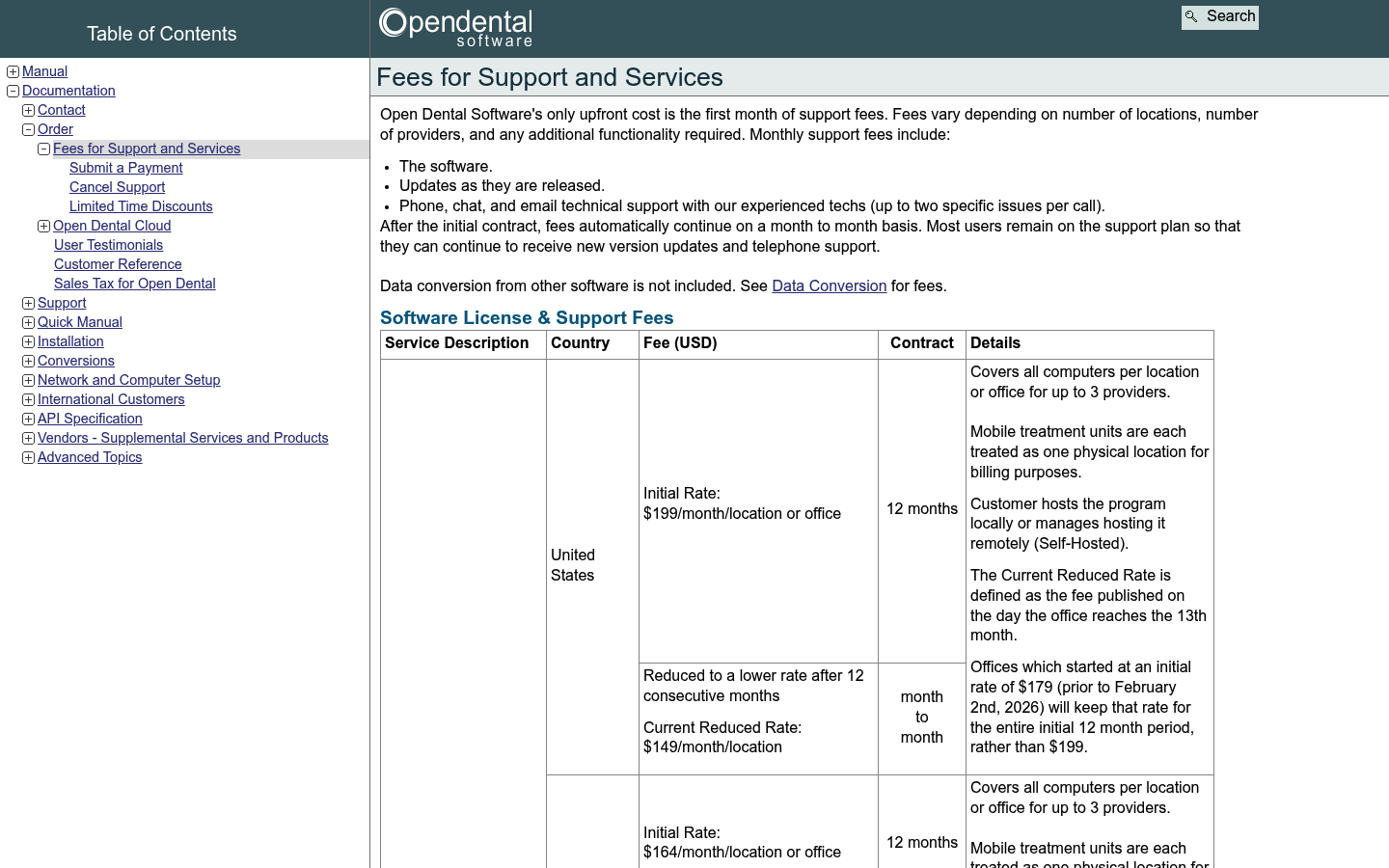The image size is (1389, 868).
Task: Open the Open Dental Cloud link
Action: [112, 226]
